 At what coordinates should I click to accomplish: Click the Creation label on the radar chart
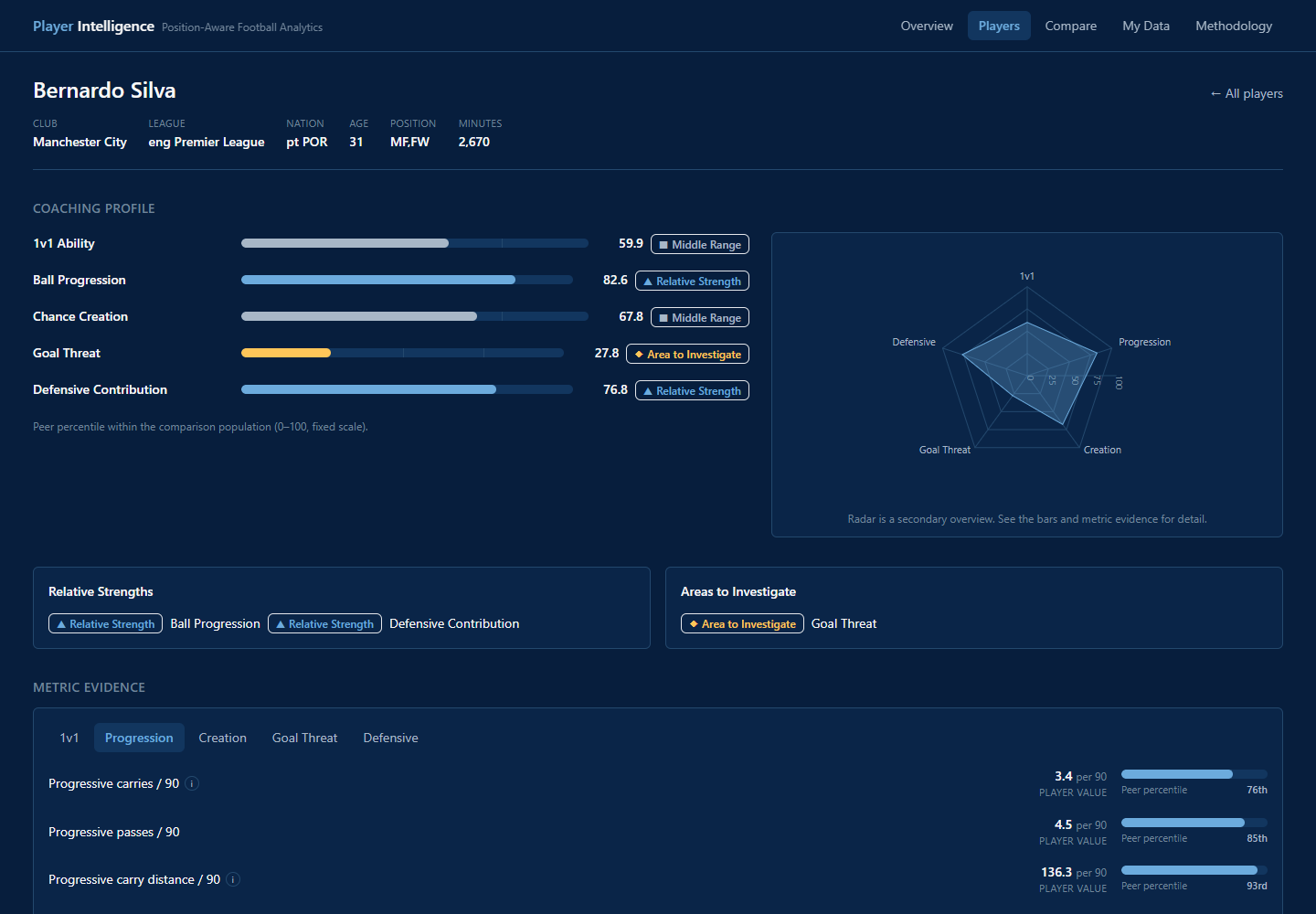click(x=1102, y=450)
